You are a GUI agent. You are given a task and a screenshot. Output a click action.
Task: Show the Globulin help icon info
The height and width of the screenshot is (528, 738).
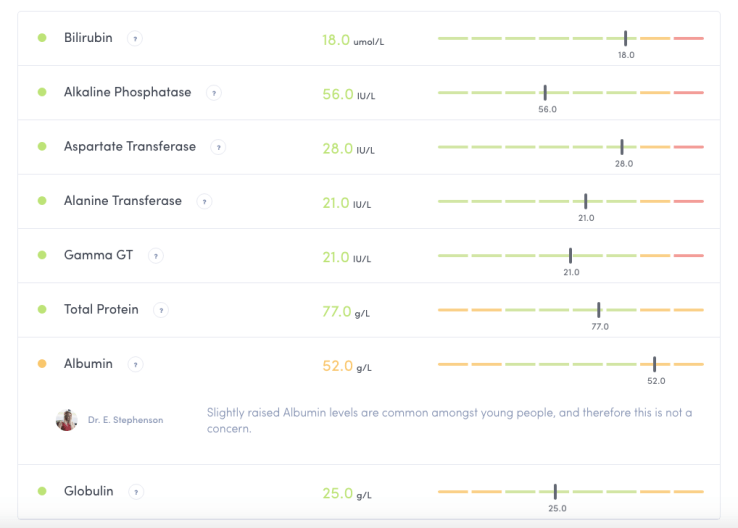click(x=135, y=492)
